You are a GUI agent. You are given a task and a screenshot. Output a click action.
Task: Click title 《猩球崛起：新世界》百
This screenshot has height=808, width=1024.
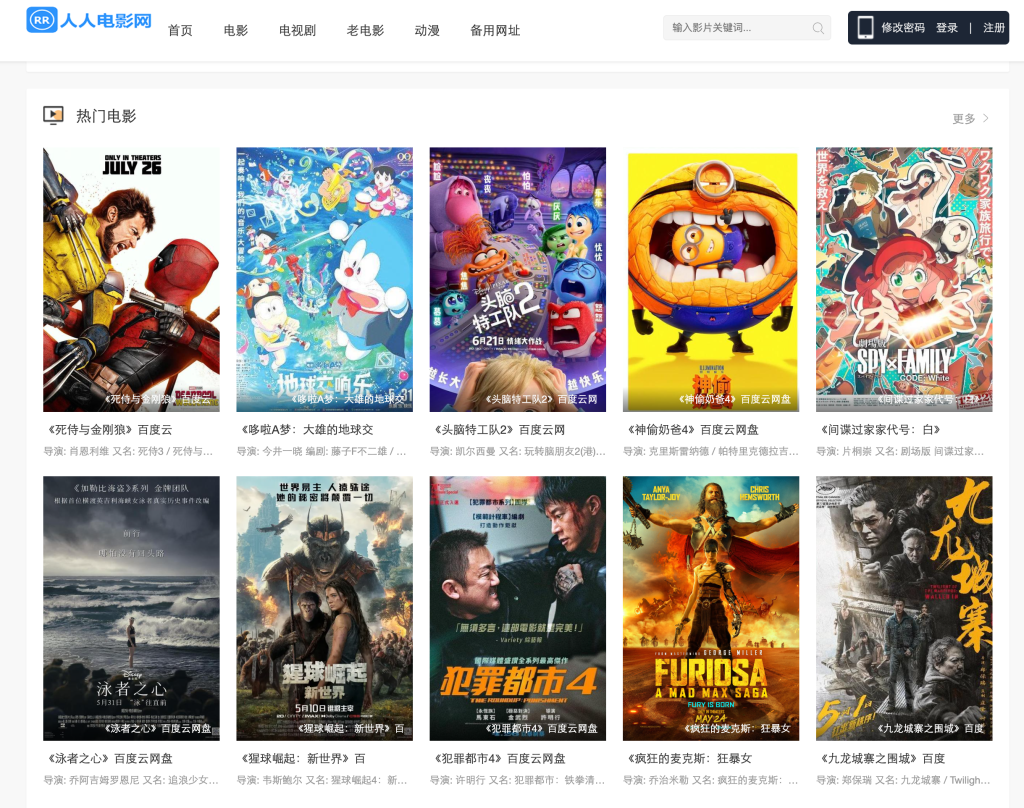[301, 758]
